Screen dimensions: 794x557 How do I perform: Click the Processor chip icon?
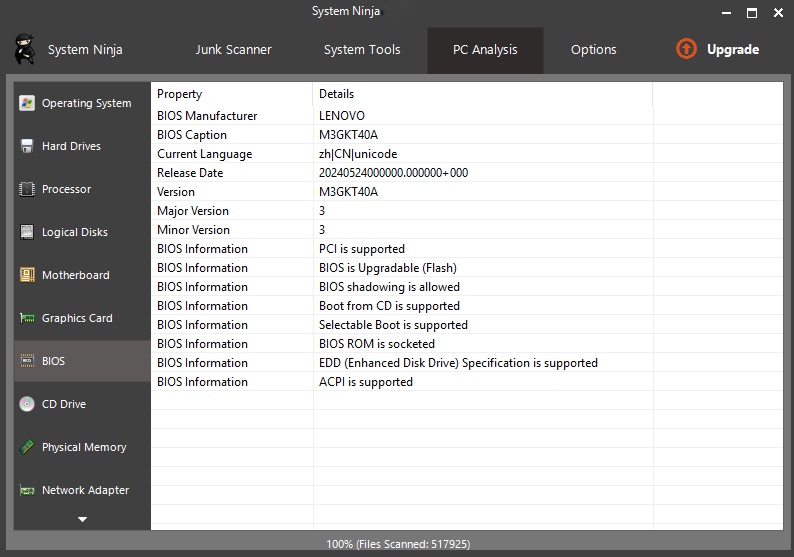(27, 189)
